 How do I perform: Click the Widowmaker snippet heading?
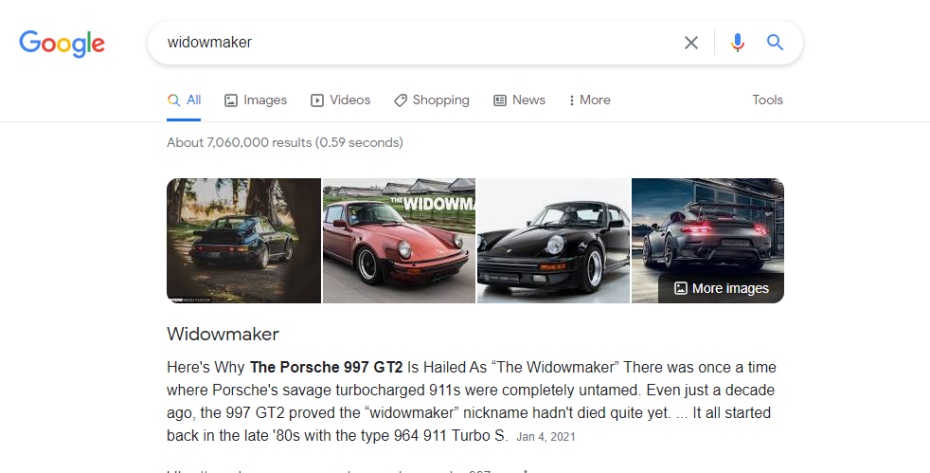pyautogui.click(x=223, y=334)
